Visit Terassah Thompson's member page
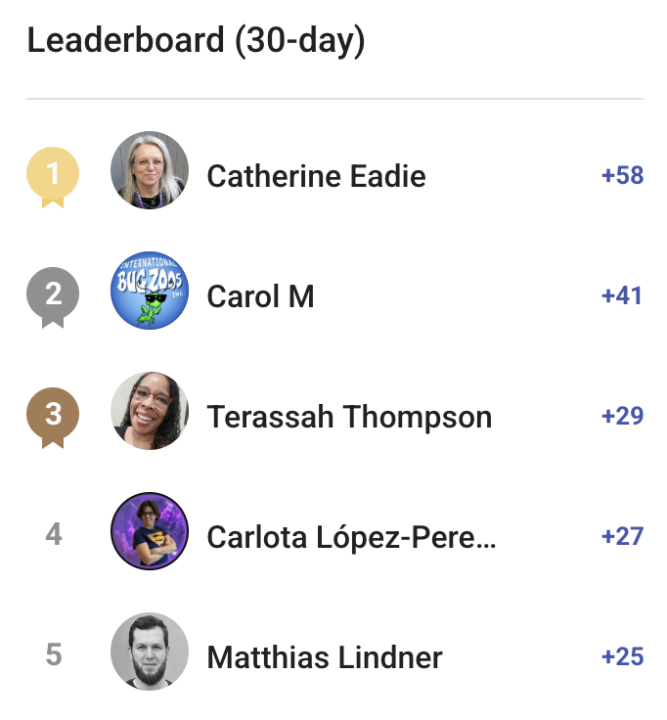The width and height of the screenshot is (667, 720). tap(349, 417)
